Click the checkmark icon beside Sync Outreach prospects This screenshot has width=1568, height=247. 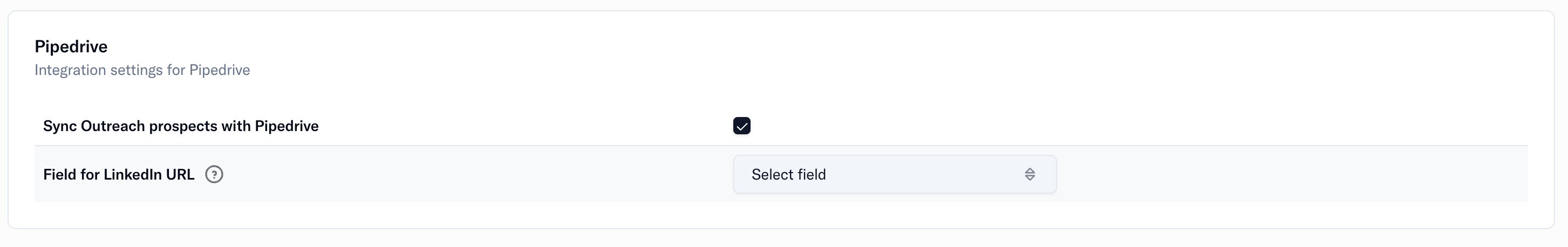(x=741, y=126)
